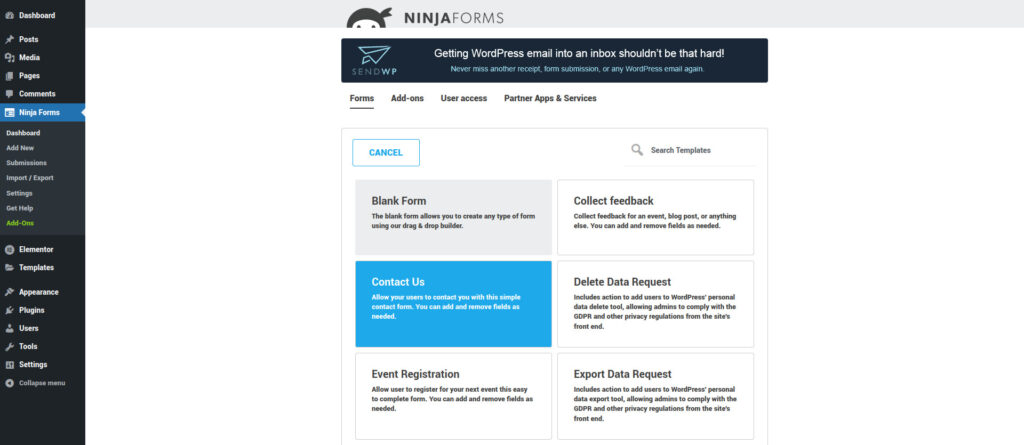Click the Posts pushpin icon
Image resolution: width=1024 pixels, height=445 pixels.
(10, 39)
